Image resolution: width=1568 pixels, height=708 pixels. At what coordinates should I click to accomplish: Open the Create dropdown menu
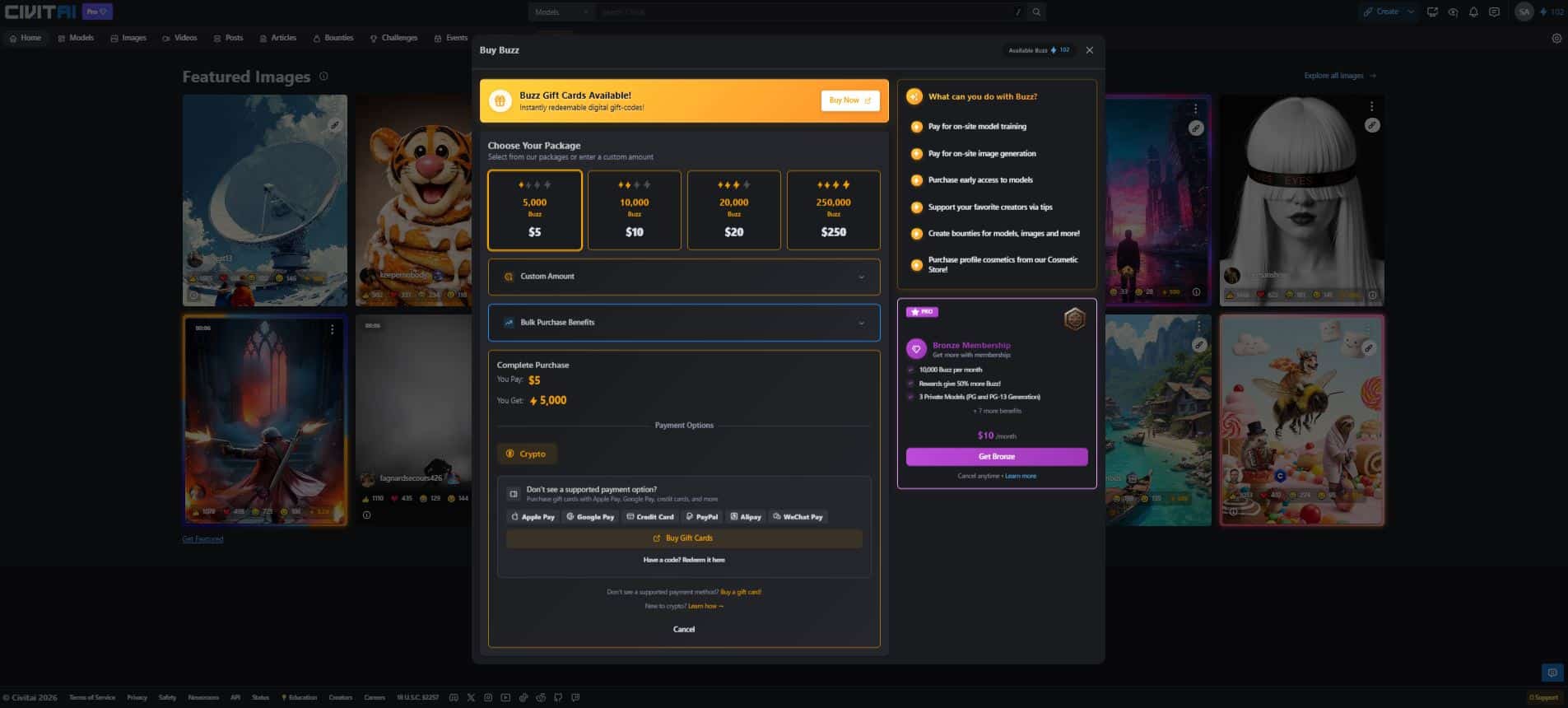pos(1411,12)
